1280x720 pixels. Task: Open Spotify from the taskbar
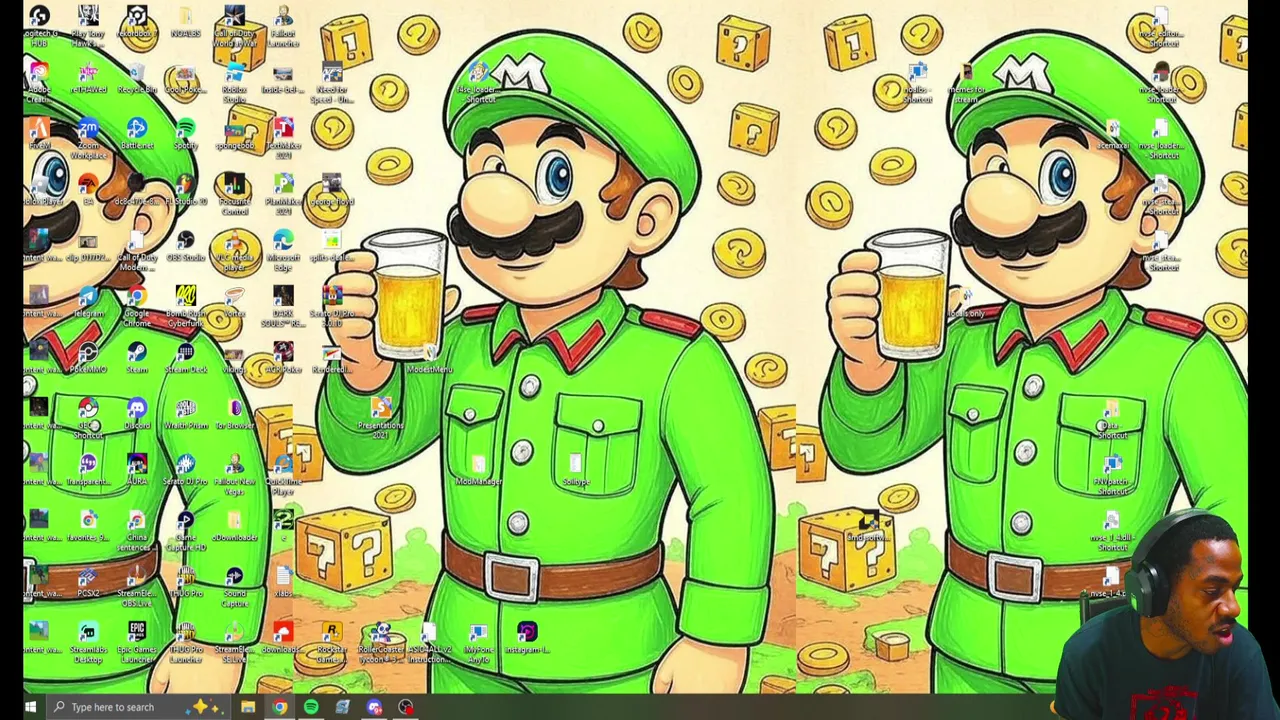click(311, 707)
